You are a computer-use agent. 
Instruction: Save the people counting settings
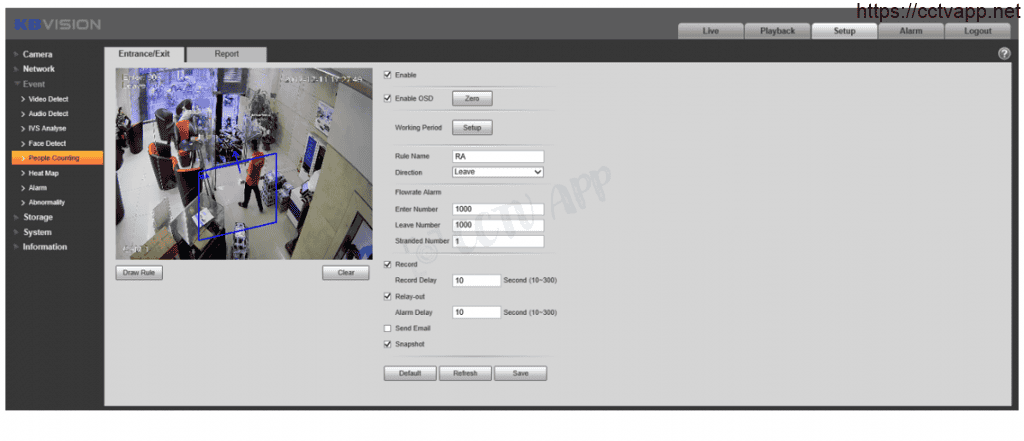tap(520, 373)
